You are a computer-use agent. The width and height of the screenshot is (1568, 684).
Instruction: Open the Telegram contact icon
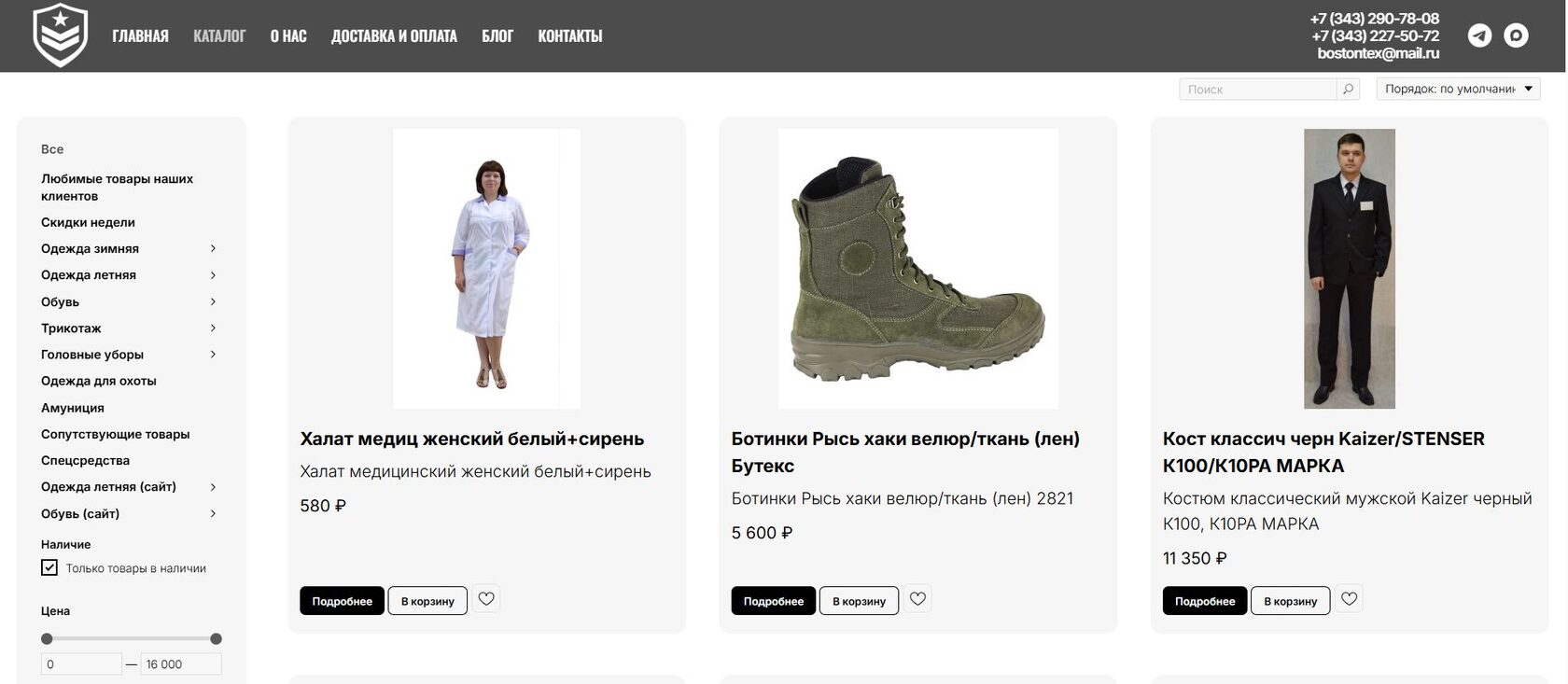(x=1479, y=35)
